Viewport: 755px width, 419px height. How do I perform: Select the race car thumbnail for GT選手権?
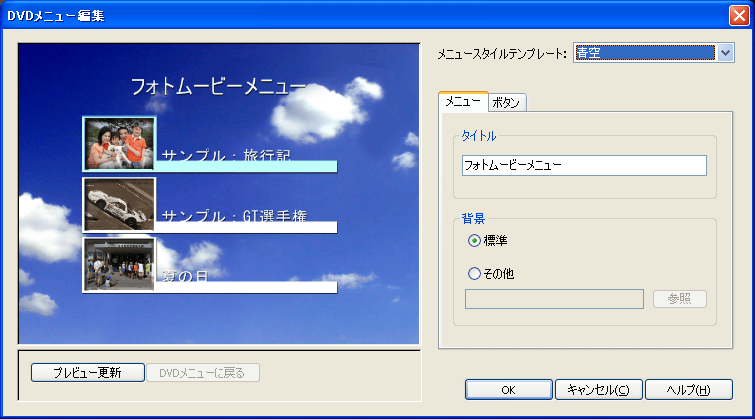click(119, 204)
